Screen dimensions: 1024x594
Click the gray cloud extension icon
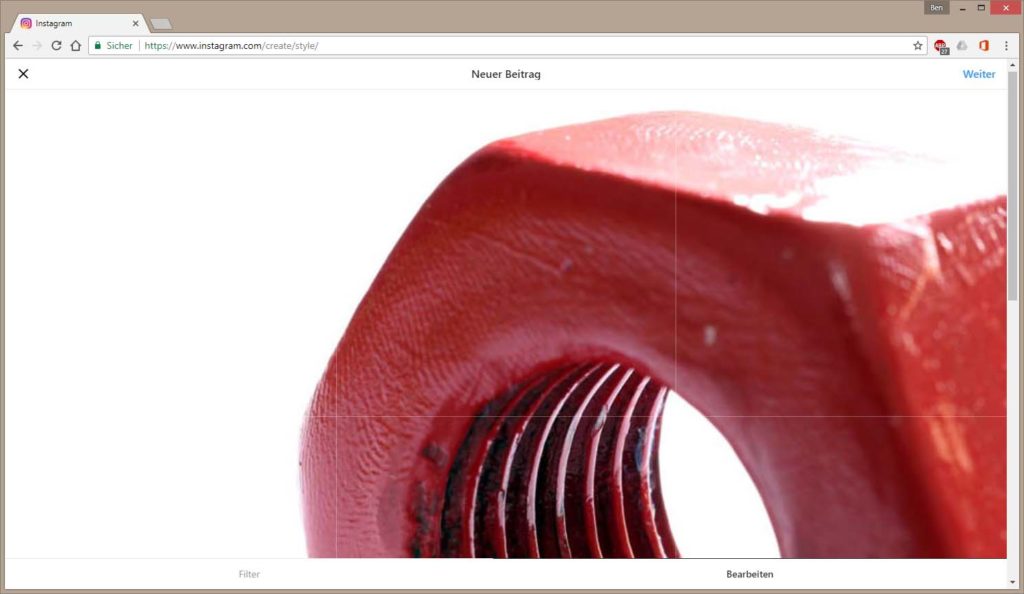tap(962, 46)
